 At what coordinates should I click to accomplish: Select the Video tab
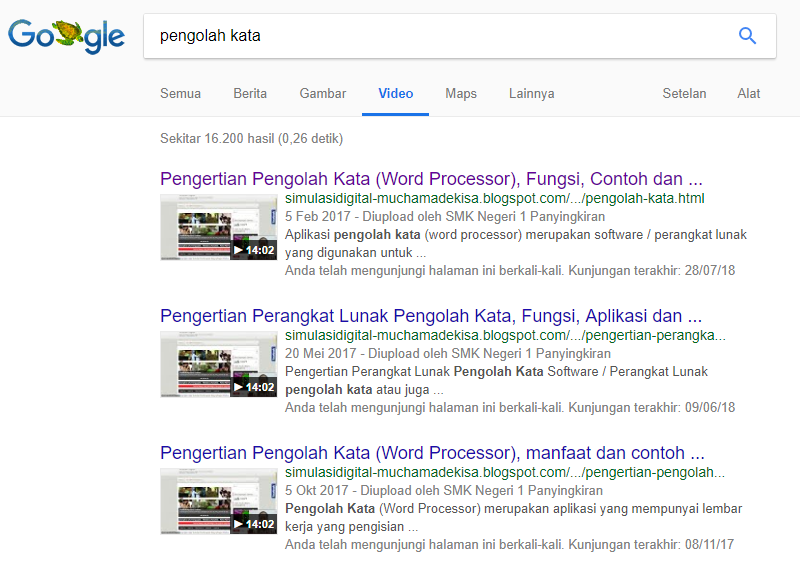coord(395,93)
